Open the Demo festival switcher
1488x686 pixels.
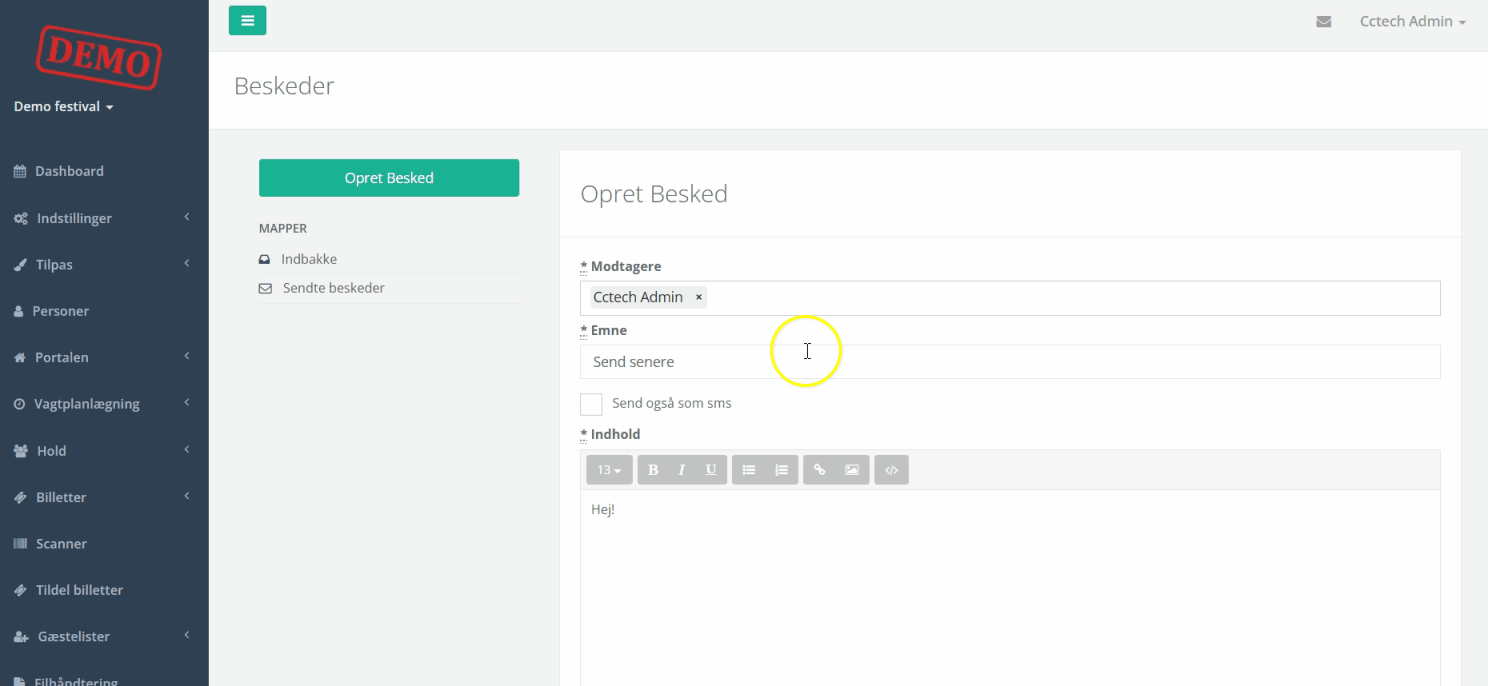63,107
